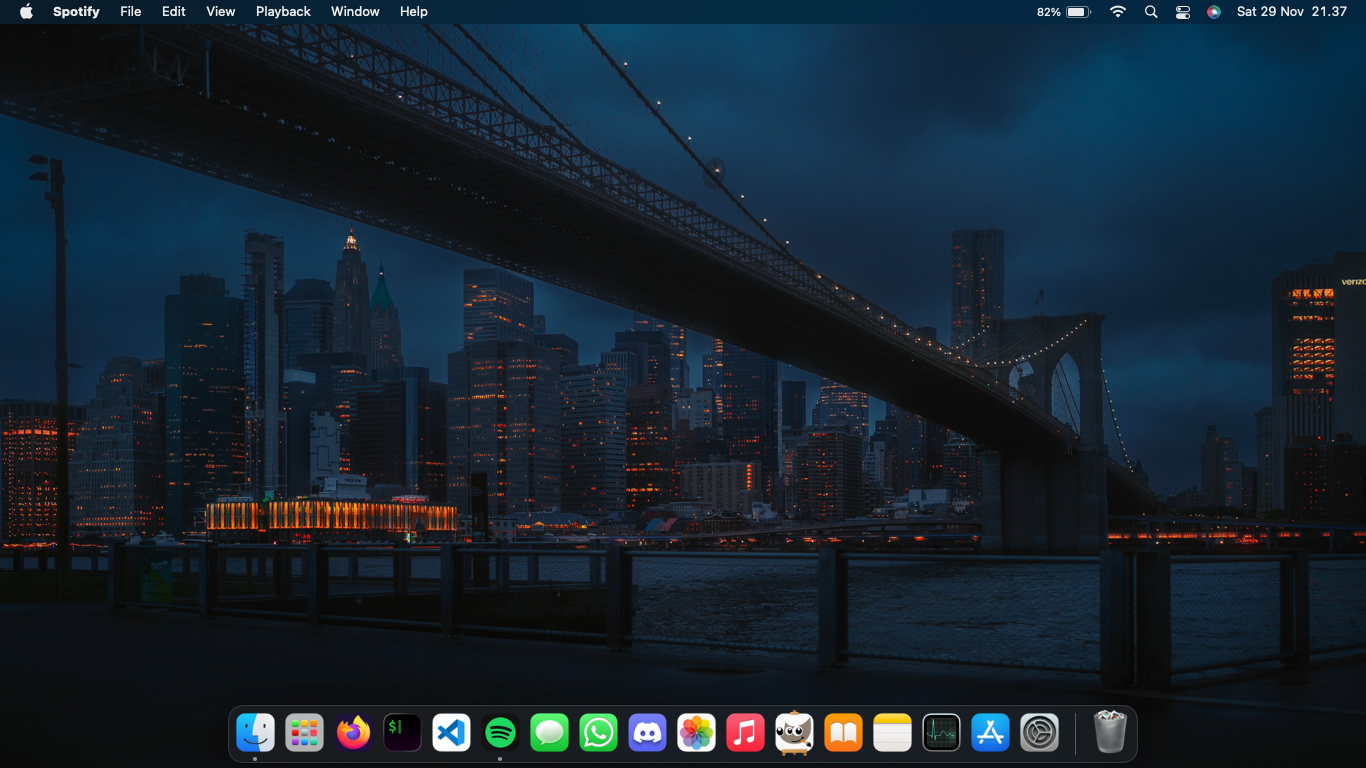
Task: Open Spotify's Playback menu
Action: pyautogui.click(x=283, y=11)
